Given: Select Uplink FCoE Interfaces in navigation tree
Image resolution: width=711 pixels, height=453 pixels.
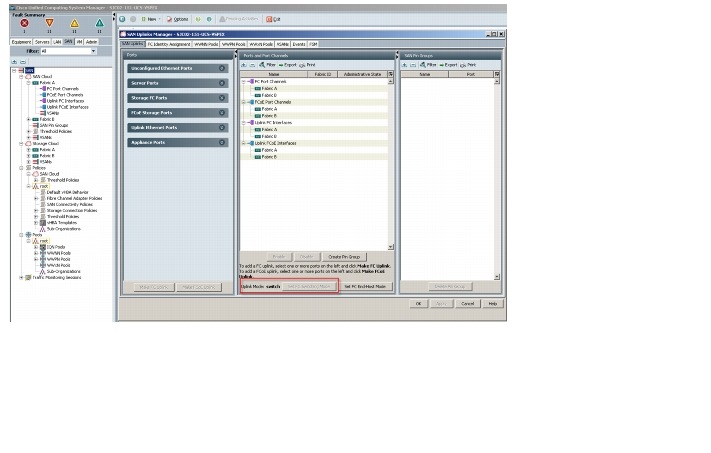Looking at the screenshot, I should [x=68, y=107].
